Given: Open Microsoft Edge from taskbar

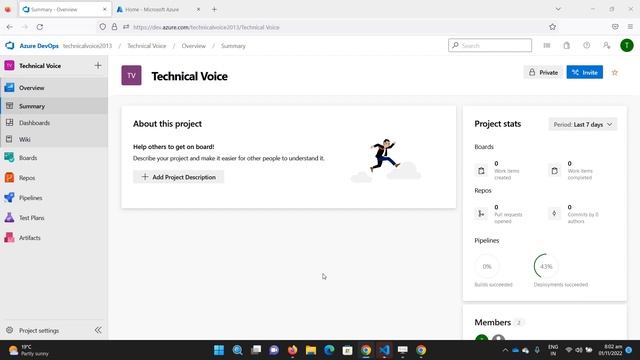Looking at the screenshot, I should coord(329,350).
